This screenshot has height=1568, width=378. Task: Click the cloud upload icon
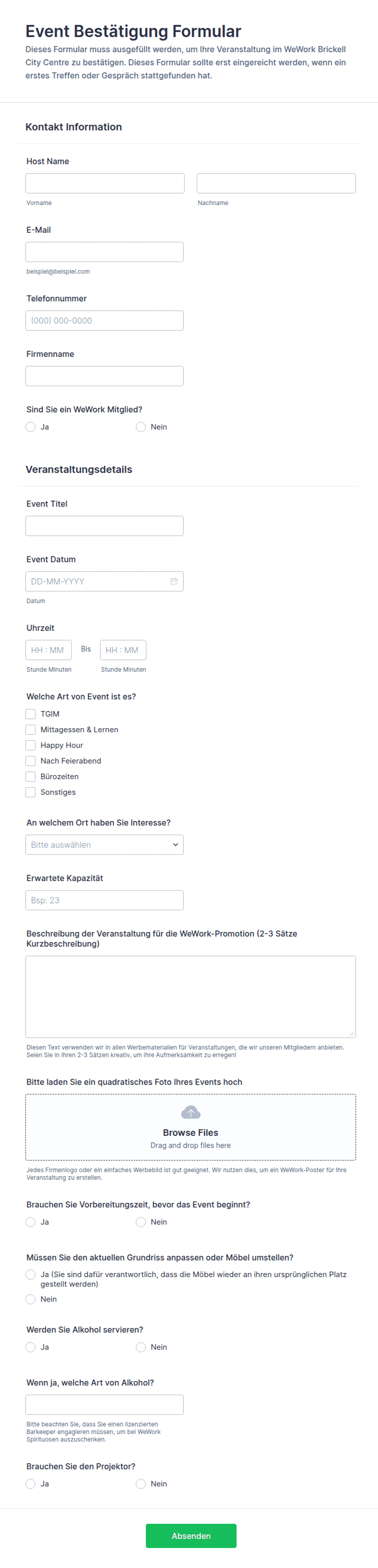point(191,1113)
